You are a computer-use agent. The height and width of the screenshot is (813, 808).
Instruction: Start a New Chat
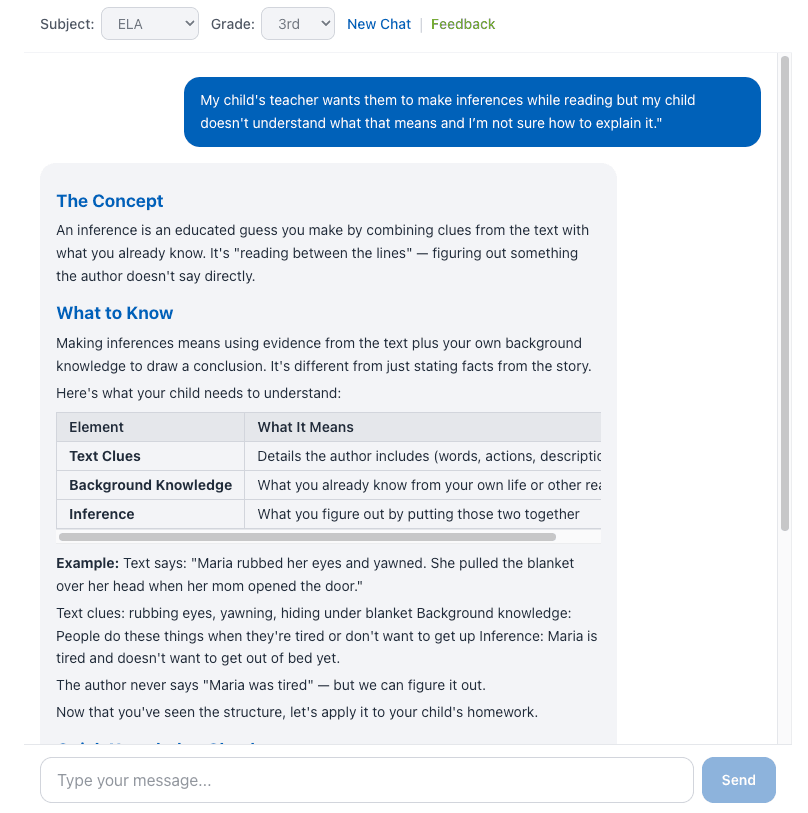click(379, 24)
